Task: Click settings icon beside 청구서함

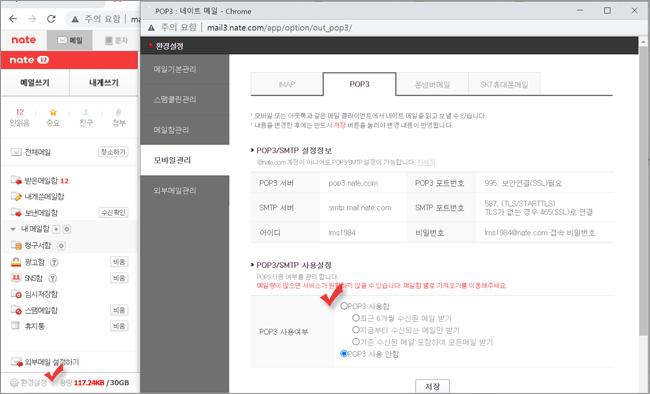Action: [61, 246]
